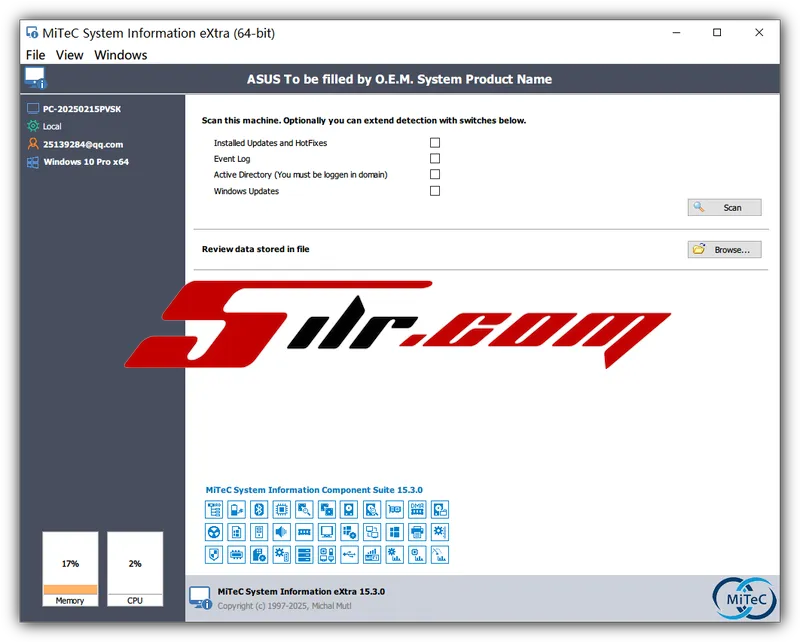
Task: Click the device tree list icon
Action: point(214,509)
